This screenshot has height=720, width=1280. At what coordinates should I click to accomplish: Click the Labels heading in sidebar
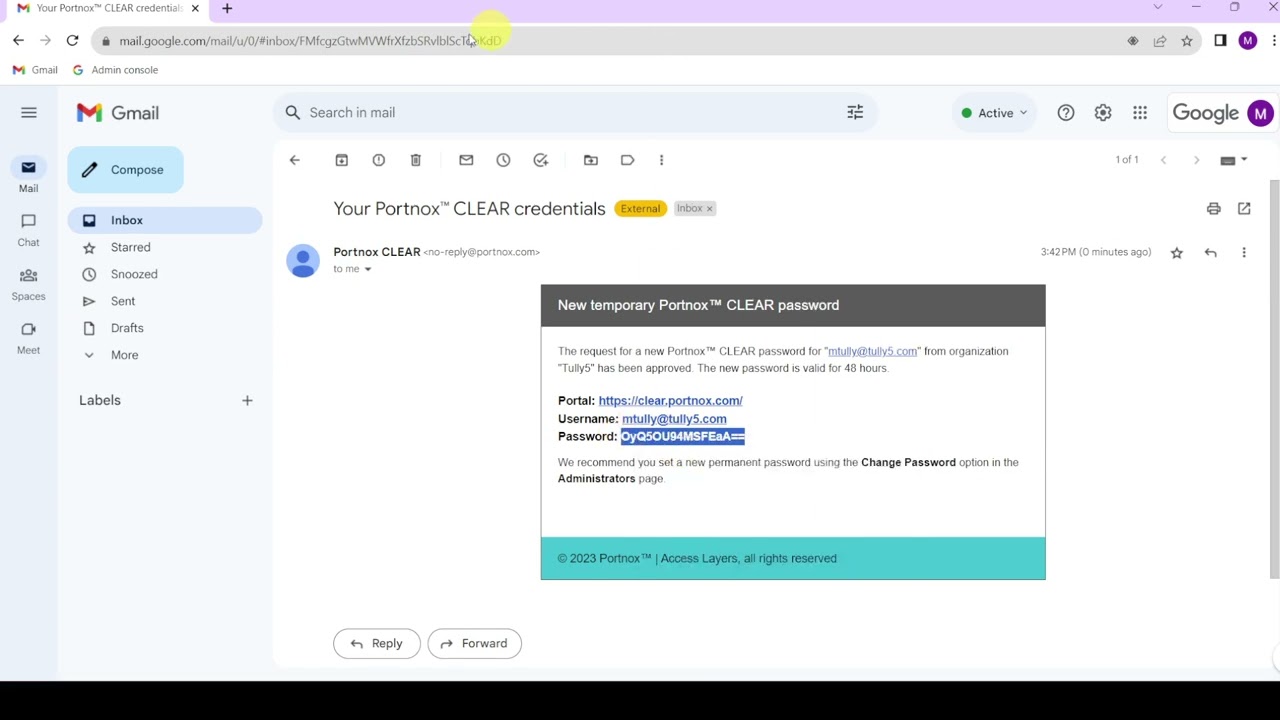[100, 401]
